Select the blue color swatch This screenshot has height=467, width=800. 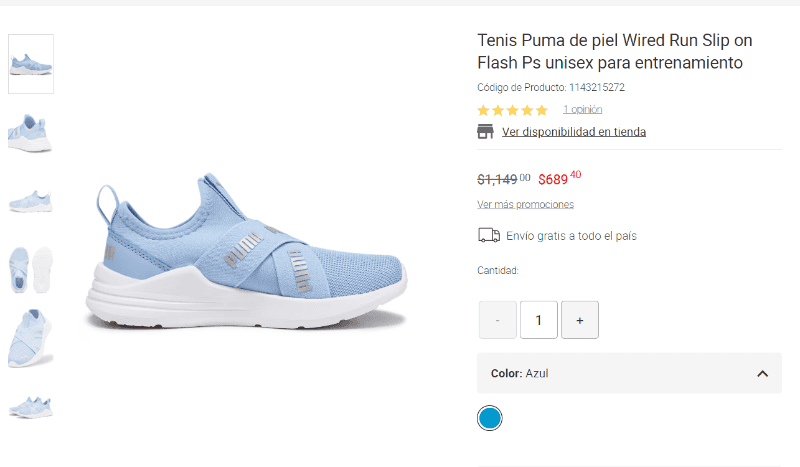489,418
